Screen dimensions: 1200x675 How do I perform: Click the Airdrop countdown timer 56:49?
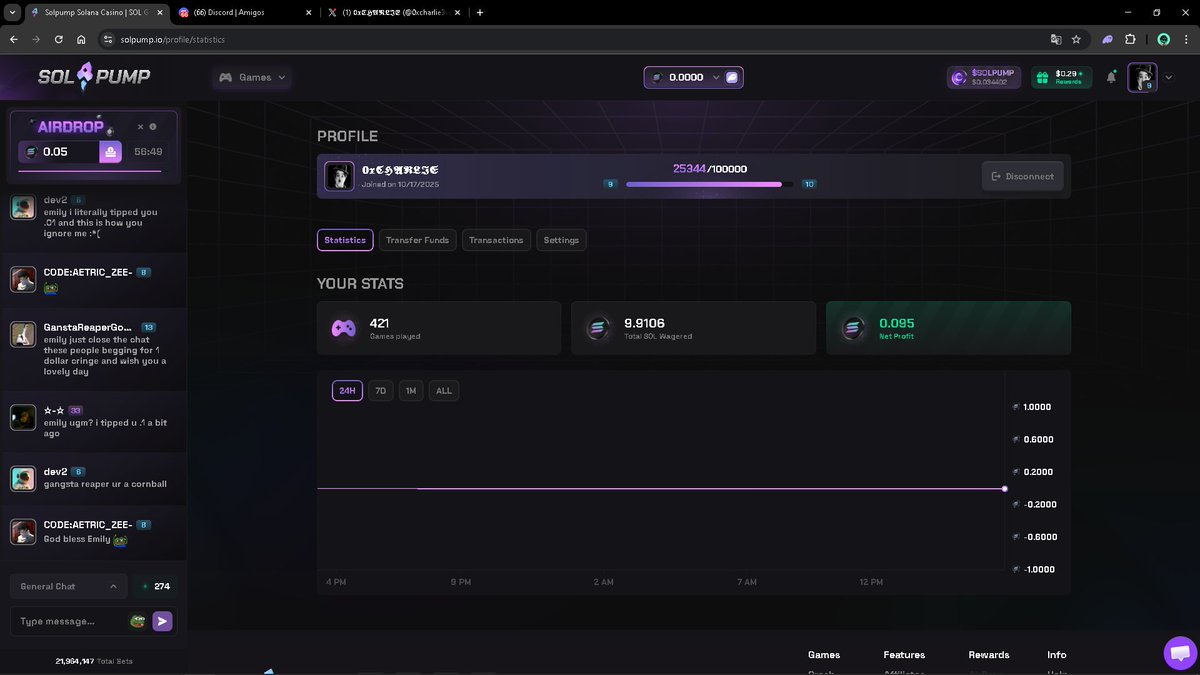click(x=148, y=152)
